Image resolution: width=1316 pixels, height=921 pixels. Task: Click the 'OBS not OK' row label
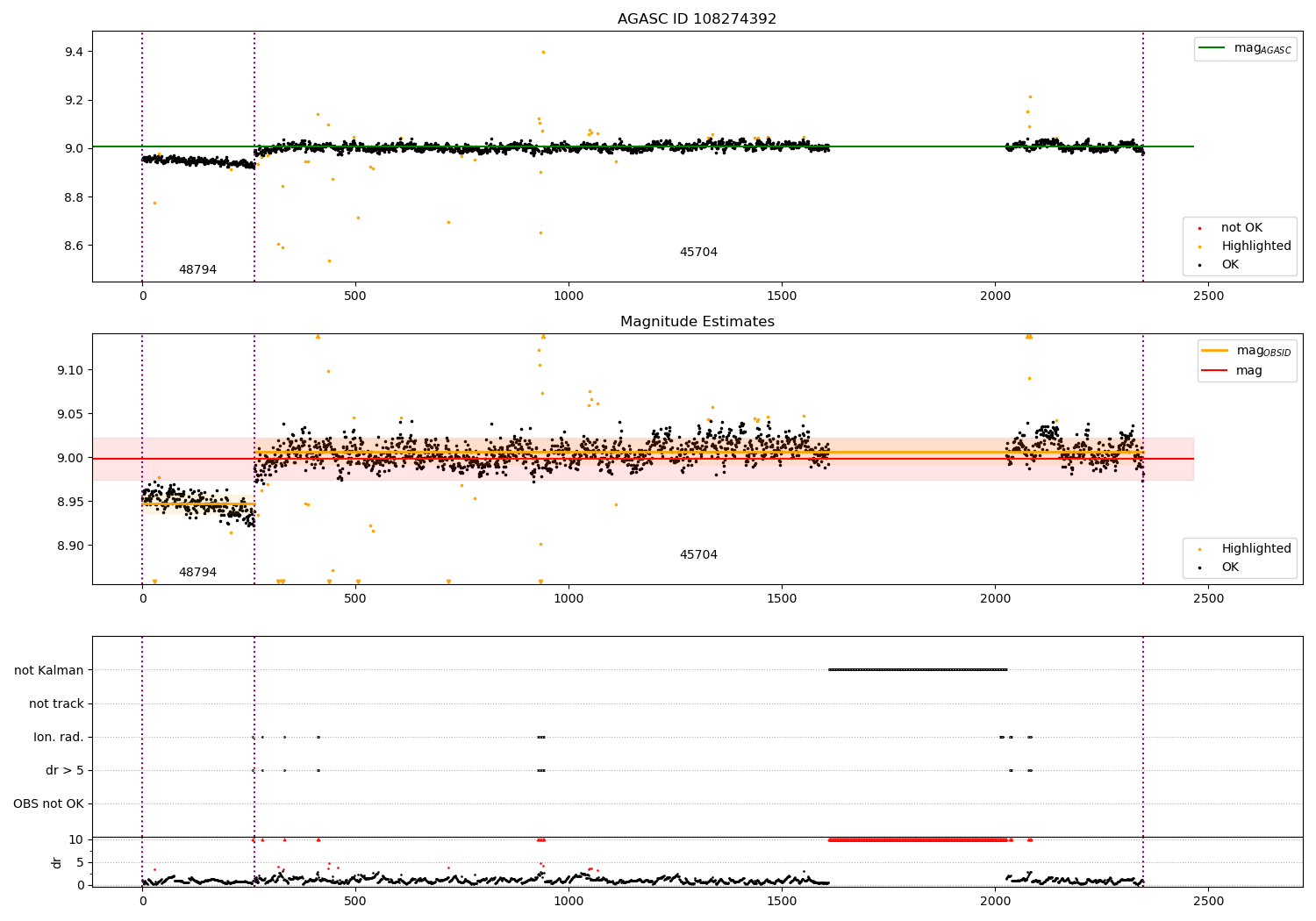(x=48, y=803)
